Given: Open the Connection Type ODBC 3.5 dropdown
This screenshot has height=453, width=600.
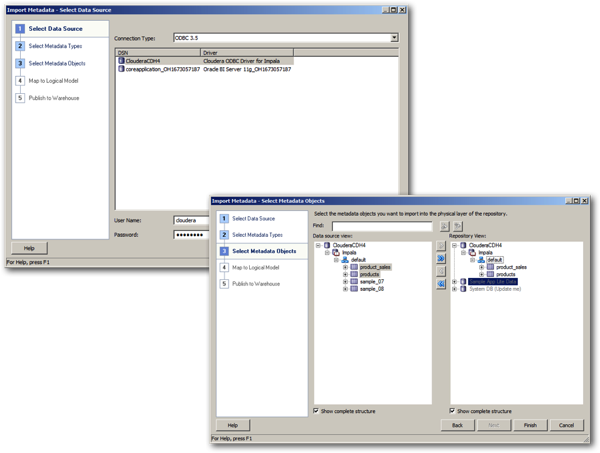Looking at the screenshot, I should tap(394, 37).
